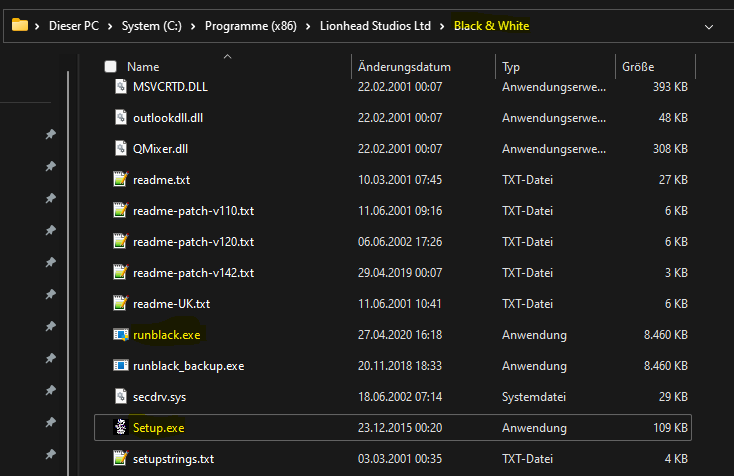Image resolution: width=734 pixels, height=476 pixels.
Task: Expand the chevron after Lionhead Studios Ltd
Action: coord(445,25)
